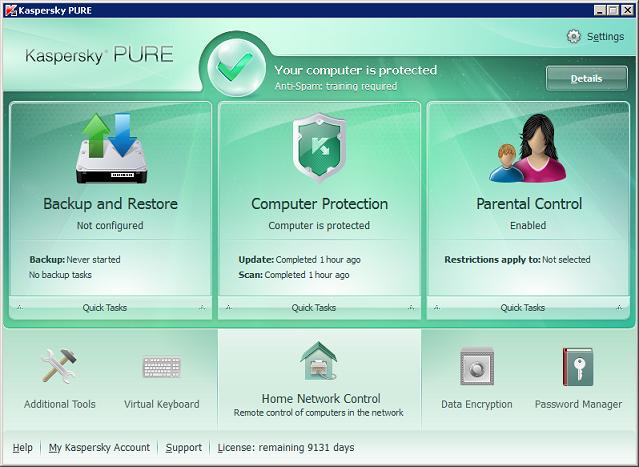Close the Kaspersky PURE window
Image resolution: width=639 pixels, height=467 pixels.
coord(627,10)
